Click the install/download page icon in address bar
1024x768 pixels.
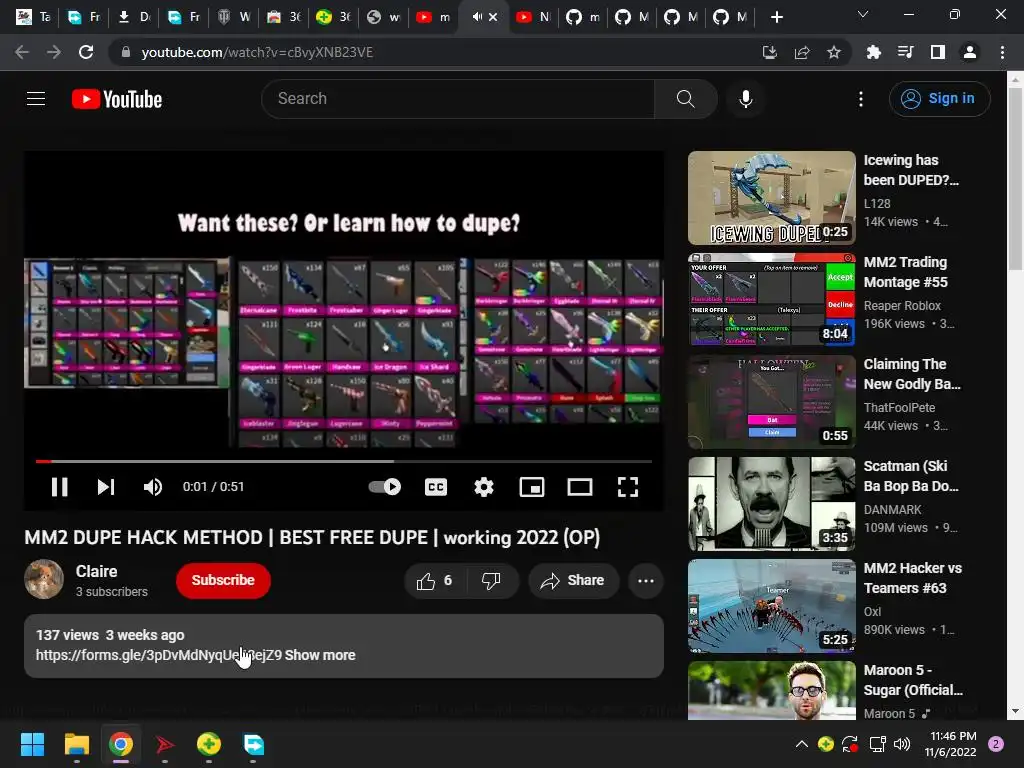coord(770,52)
